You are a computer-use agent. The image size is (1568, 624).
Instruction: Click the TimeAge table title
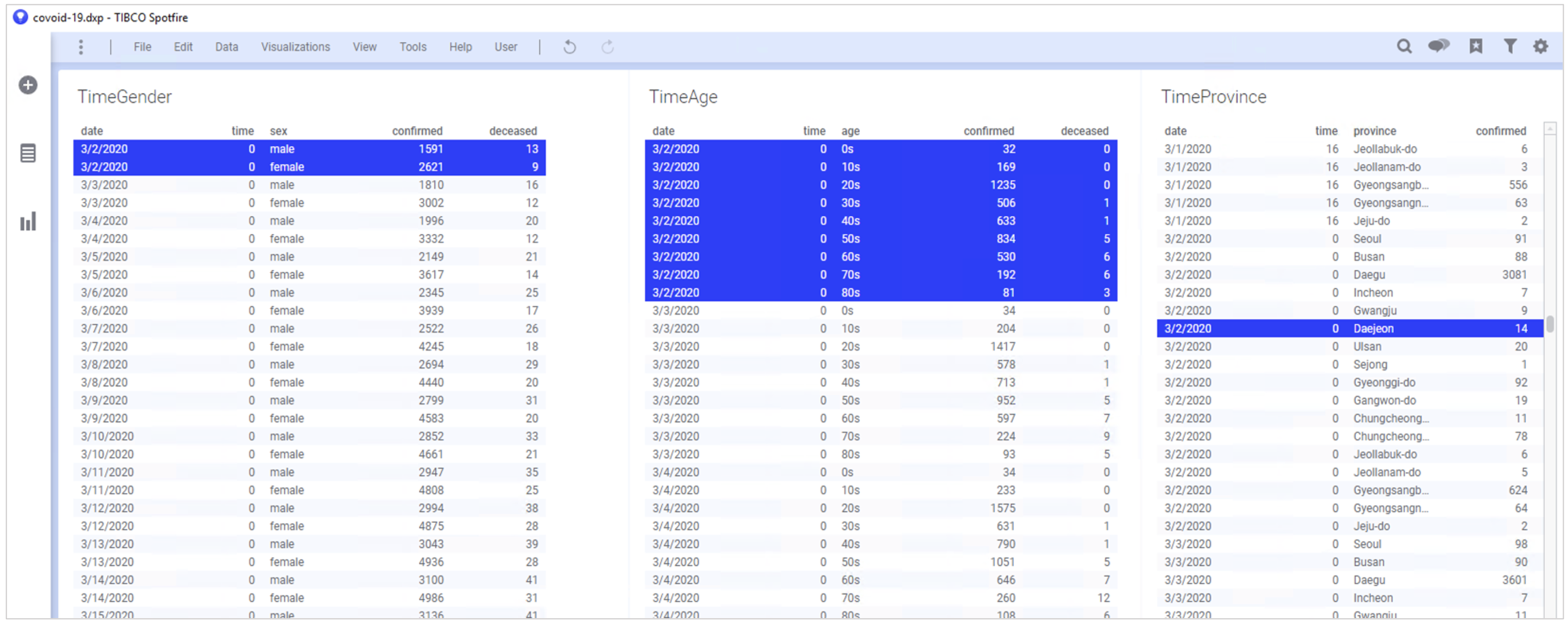683,97
